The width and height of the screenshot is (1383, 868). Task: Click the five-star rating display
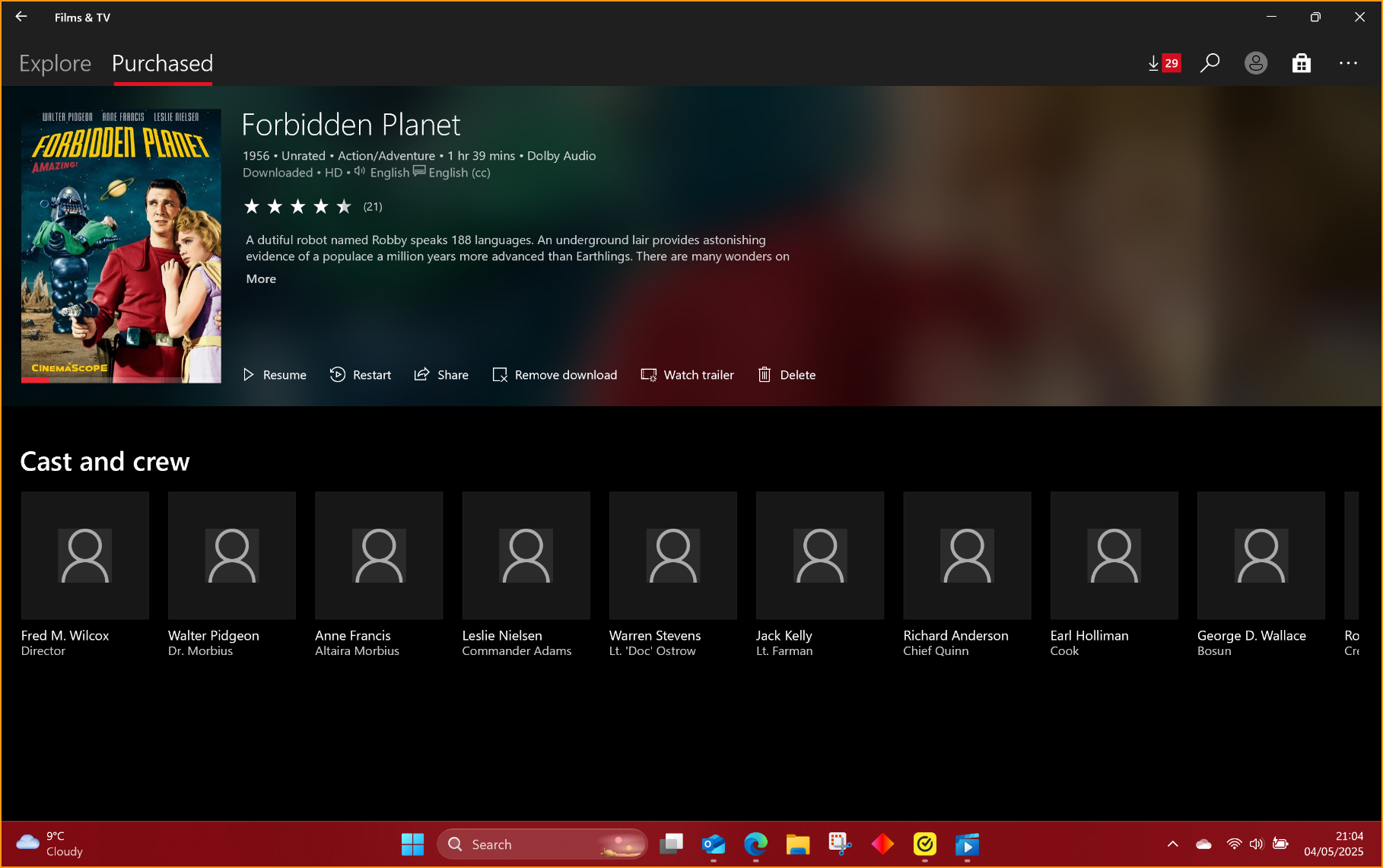click(297, 206)
